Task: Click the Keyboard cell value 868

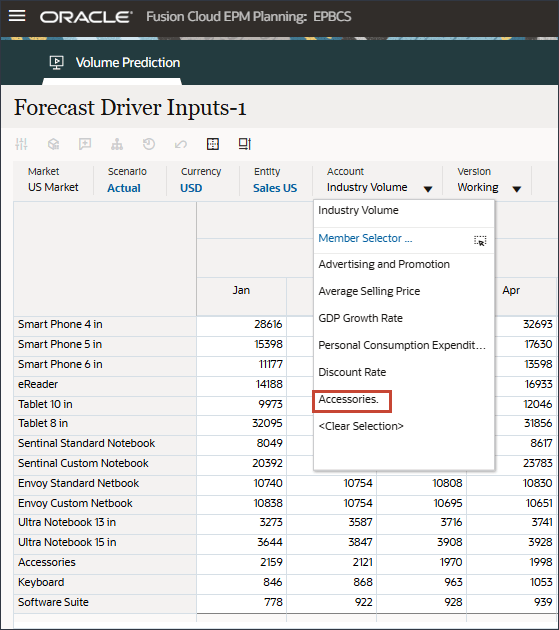Action: coord(332,584)
